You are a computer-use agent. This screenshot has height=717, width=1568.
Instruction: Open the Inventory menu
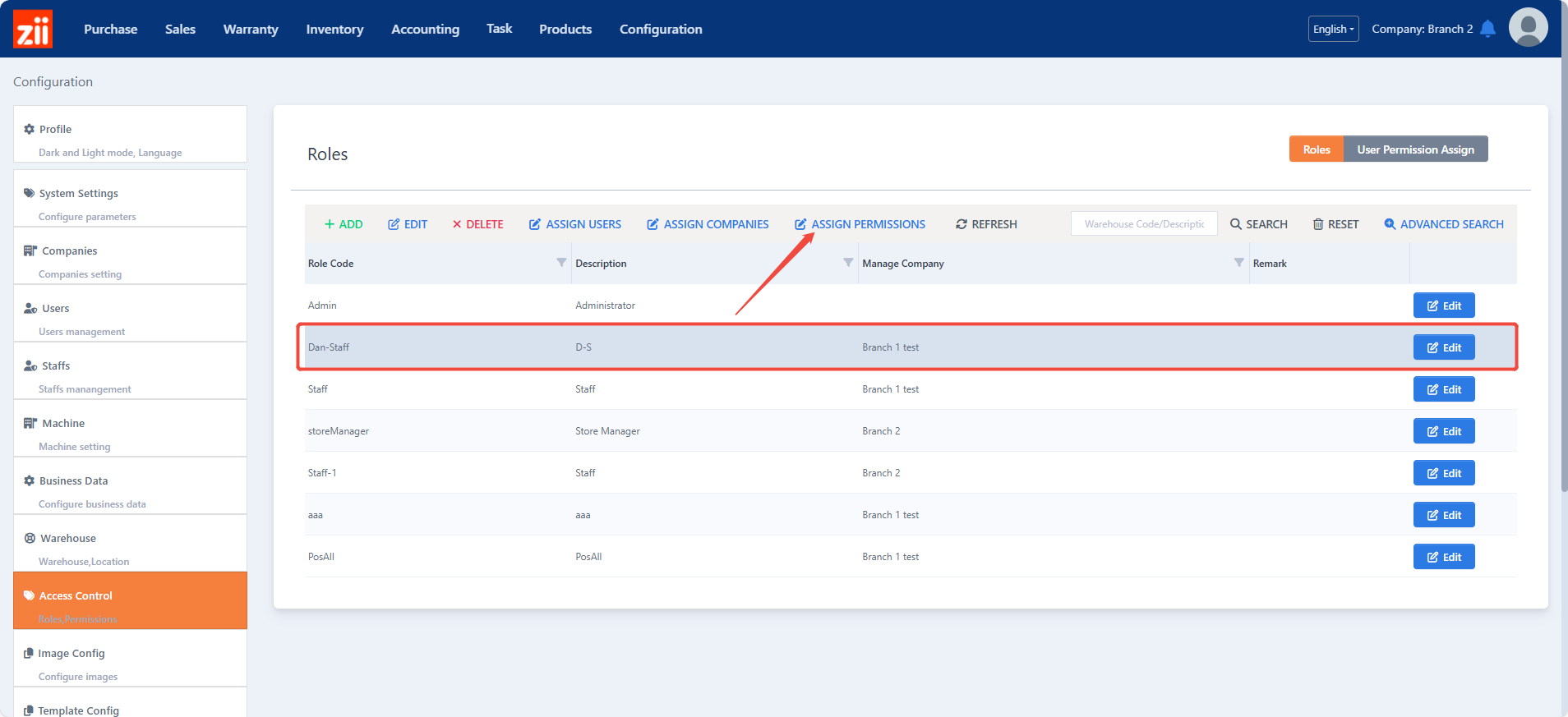pos(334,29)
